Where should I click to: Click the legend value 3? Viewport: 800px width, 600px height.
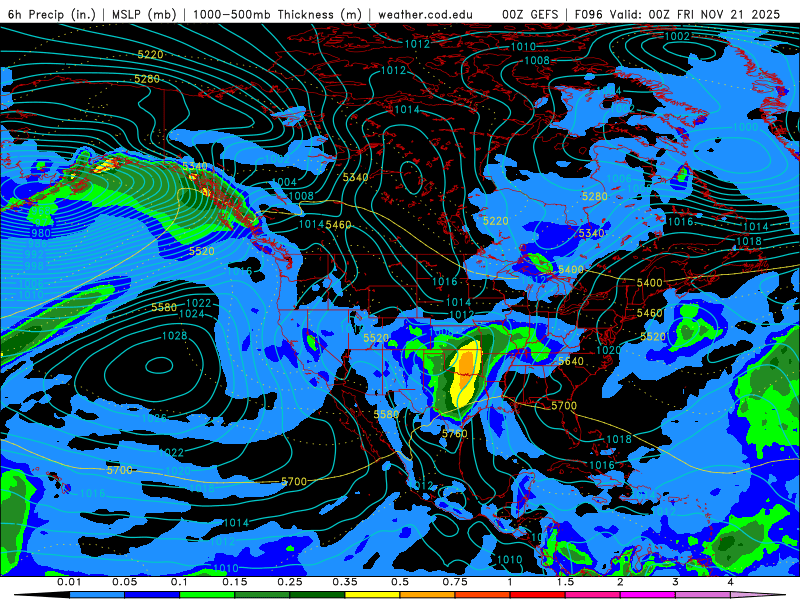click(x=675, y=582)
